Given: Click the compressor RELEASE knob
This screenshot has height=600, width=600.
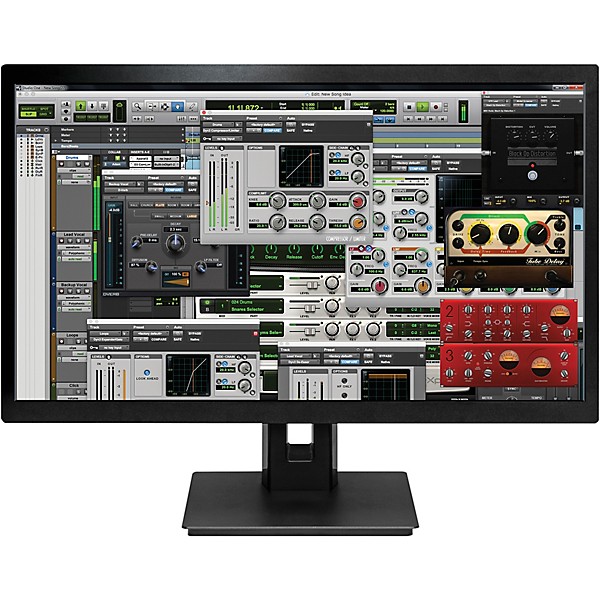Looking at the screenshot, I should [318, 222].
